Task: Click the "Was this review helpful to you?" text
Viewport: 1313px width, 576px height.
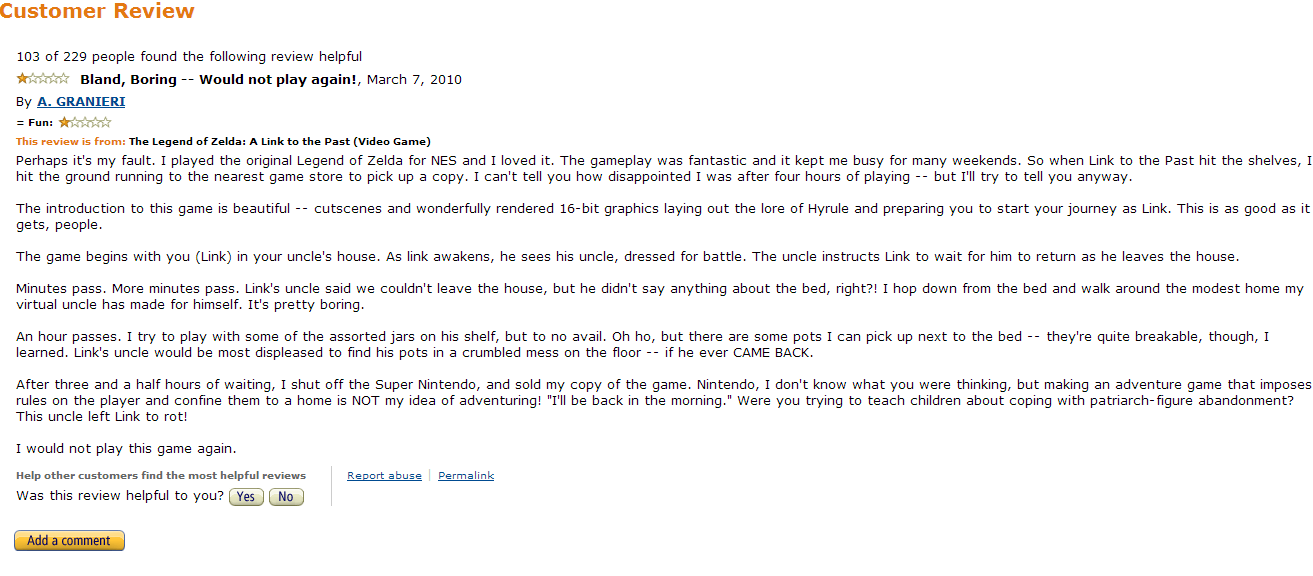Action: (x=120, y=496)
